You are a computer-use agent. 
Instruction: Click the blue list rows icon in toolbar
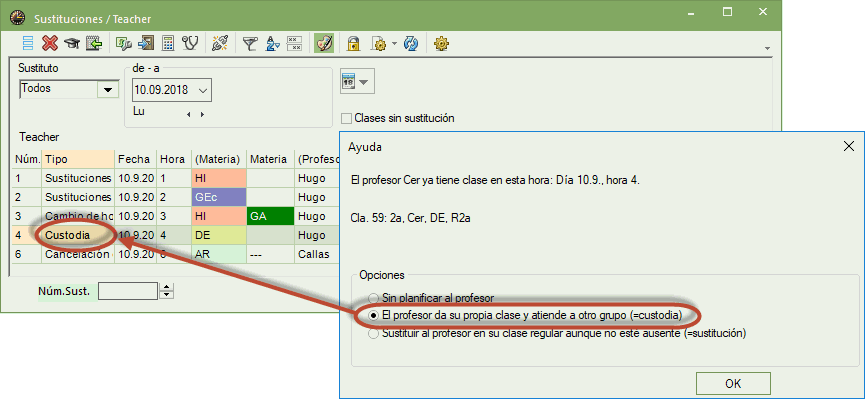(x=29, y=43)
